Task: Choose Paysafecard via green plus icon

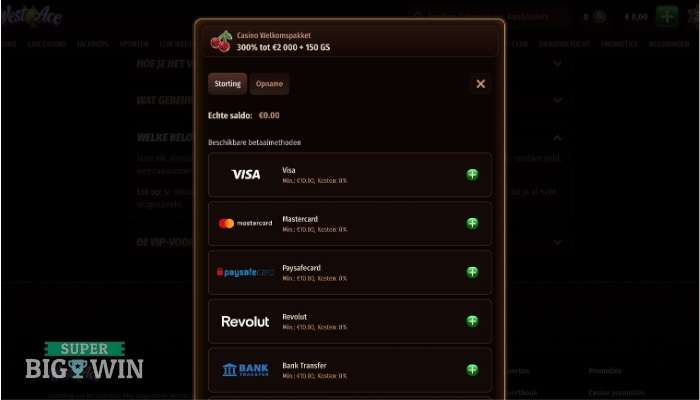Action: (472, 272)
